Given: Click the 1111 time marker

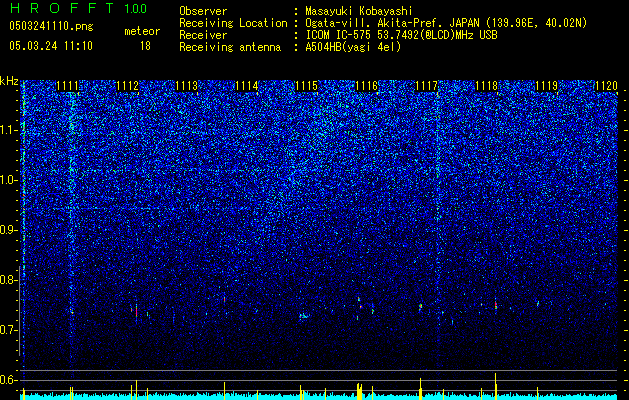Looking at the screenshot, I should (x=67, y=86).
